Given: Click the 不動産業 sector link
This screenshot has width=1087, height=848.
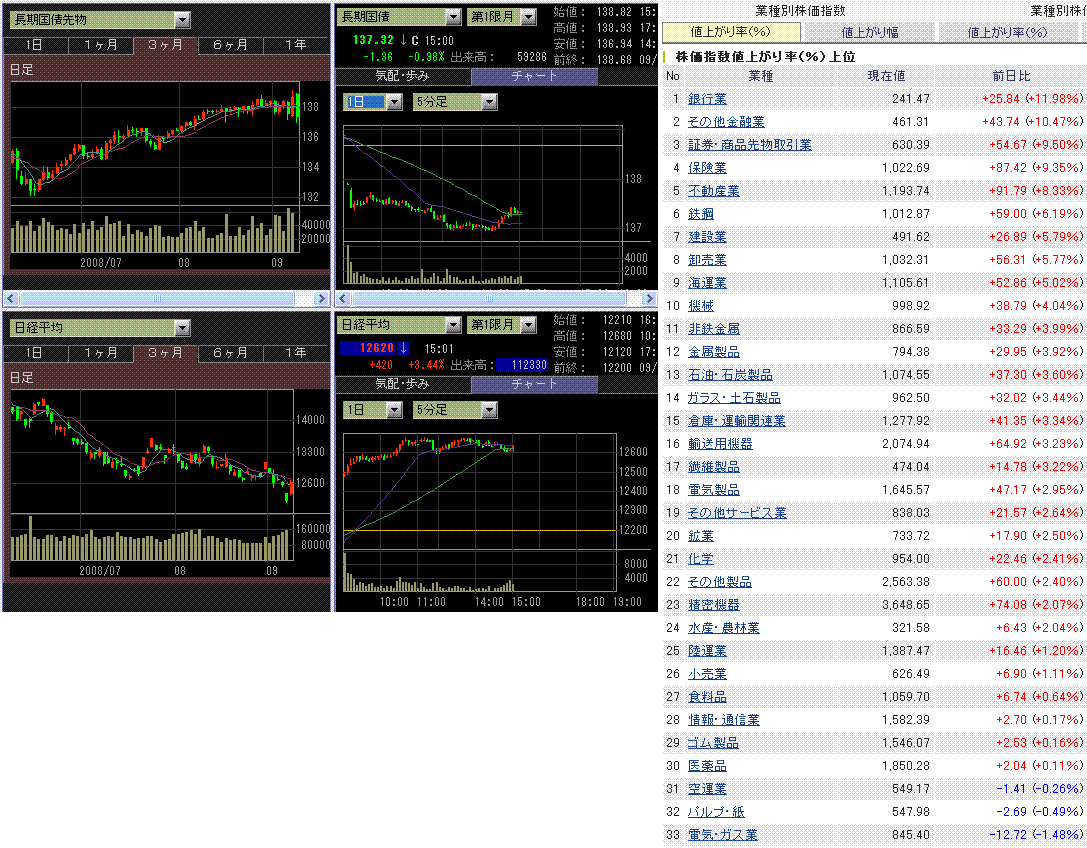Looking at the screenshot, I should click(714, 191).
